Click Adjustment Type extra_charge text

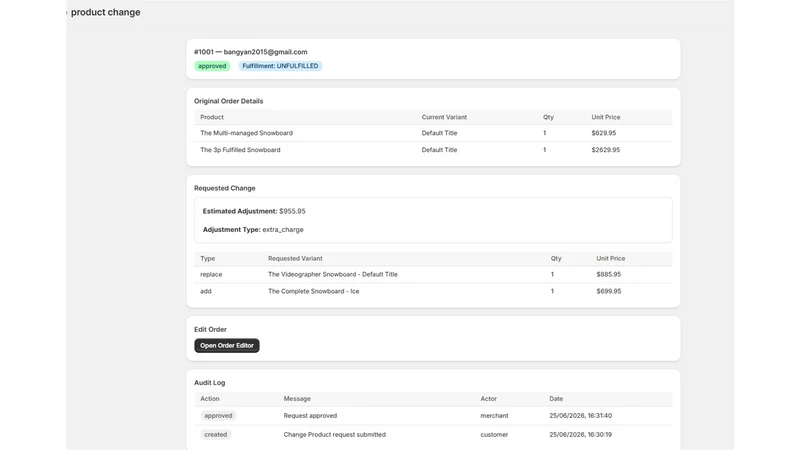(x=253, y=230)
